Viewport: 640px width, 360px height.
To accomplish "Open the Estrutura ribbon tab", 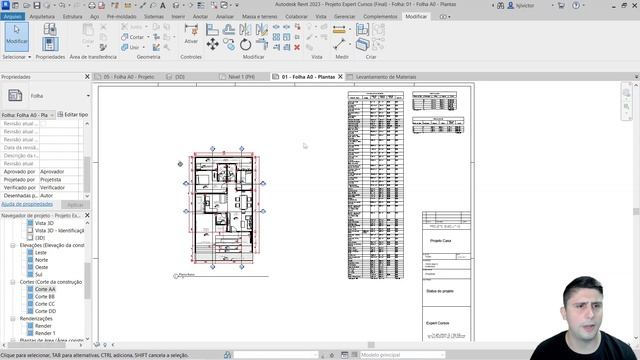I will pos(72,17).
